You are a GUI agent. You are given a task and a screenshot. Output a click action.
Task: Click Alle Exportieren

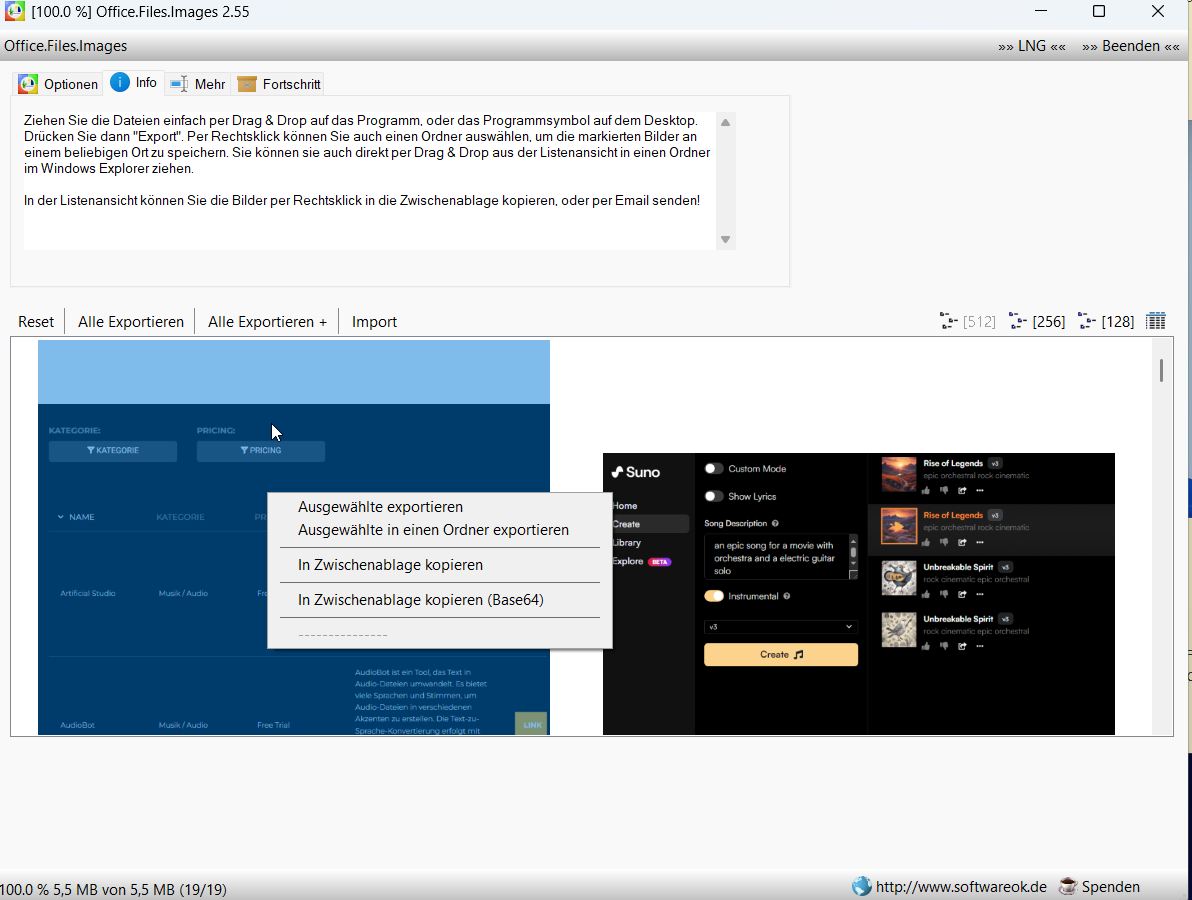pyautogui.click(x=131, y=322)
